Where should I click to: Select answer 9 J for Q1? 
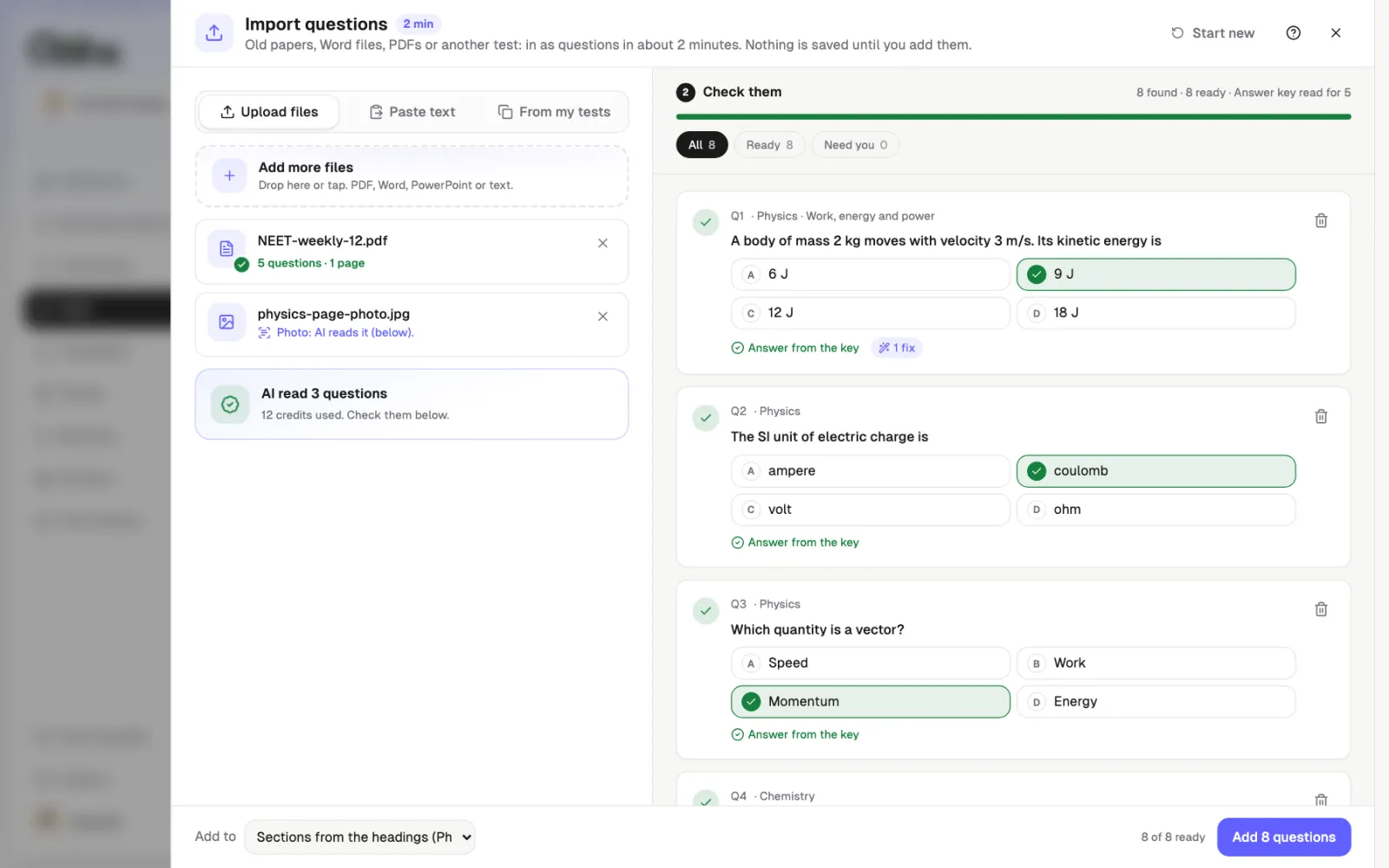point(1155,274)
